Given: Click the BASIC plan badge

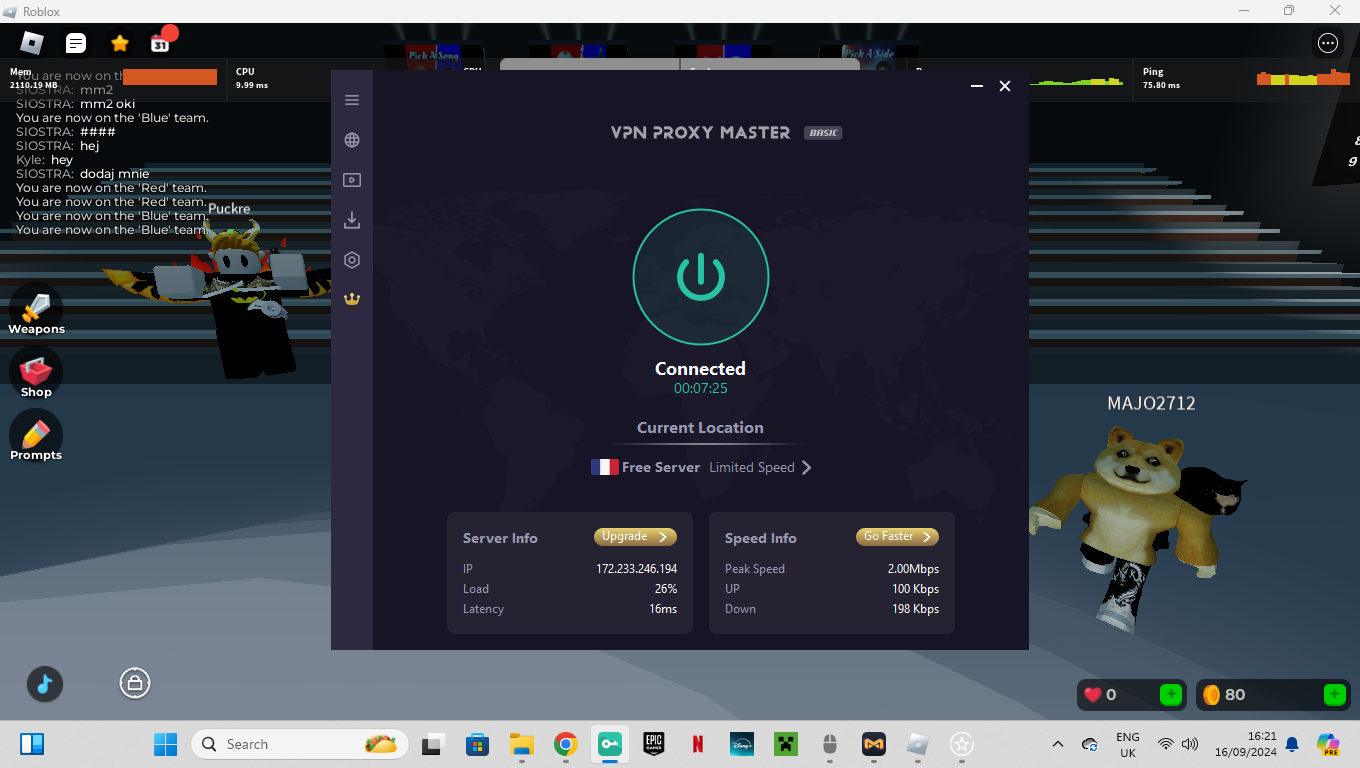Looking at the screenshot, I should (x=823, y=132).
